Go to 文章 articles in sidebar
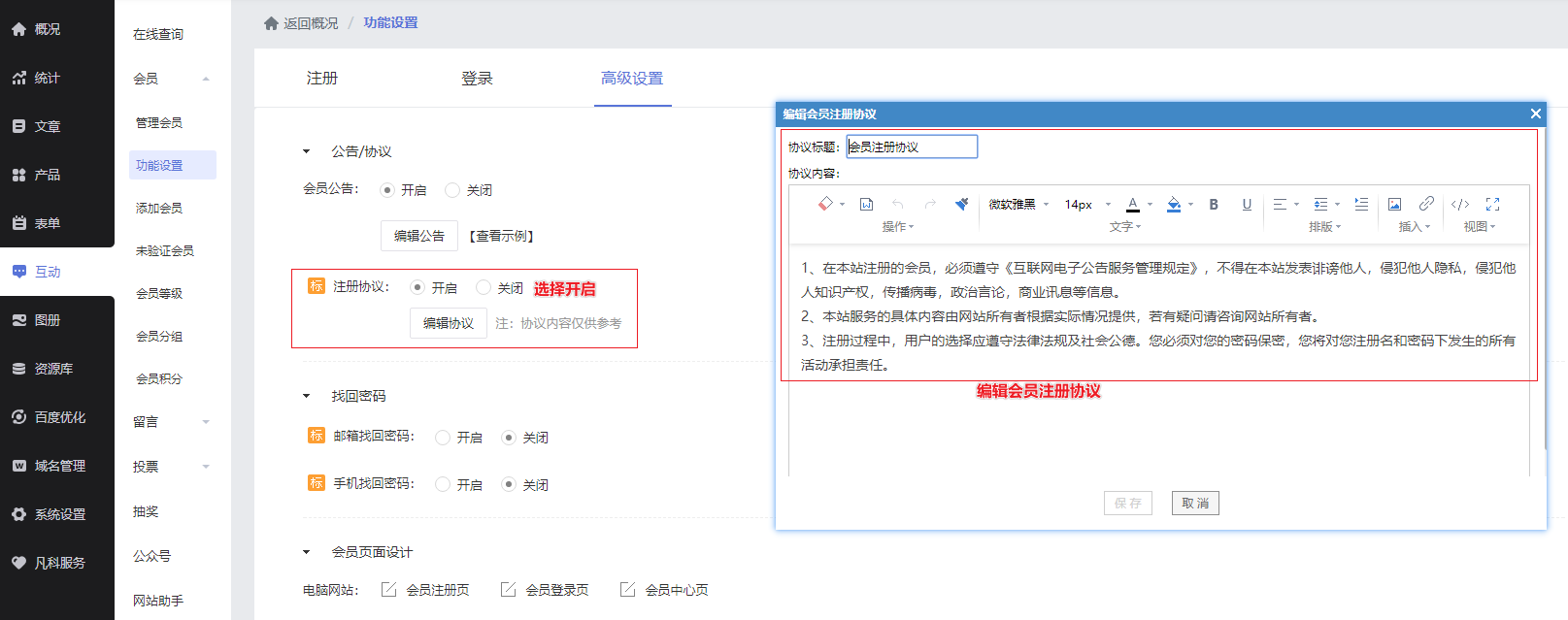The image size is (1568, 620). coord(56,126)
